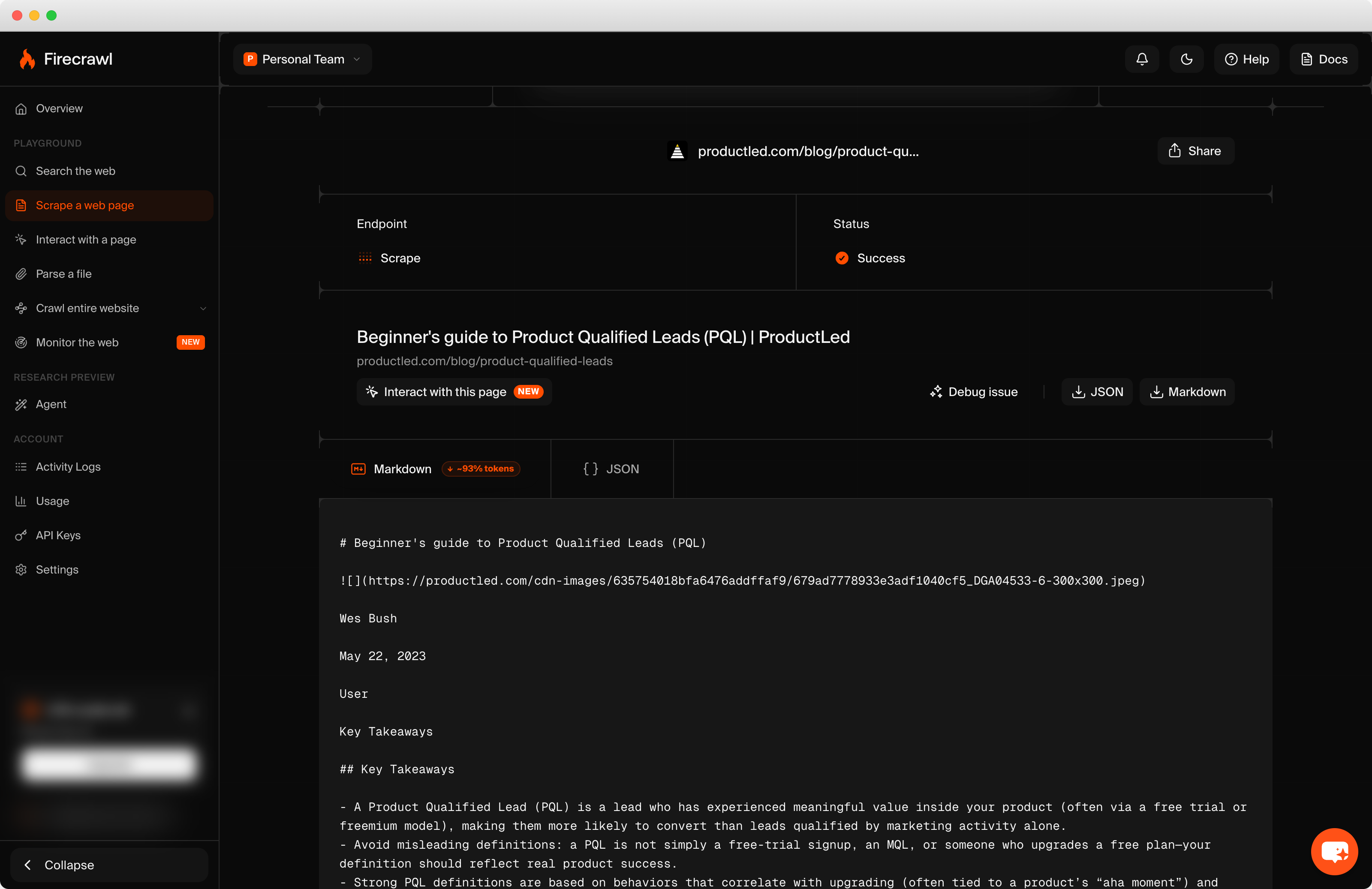
Task: Open Interact with a page
Action: coord(109,240)
